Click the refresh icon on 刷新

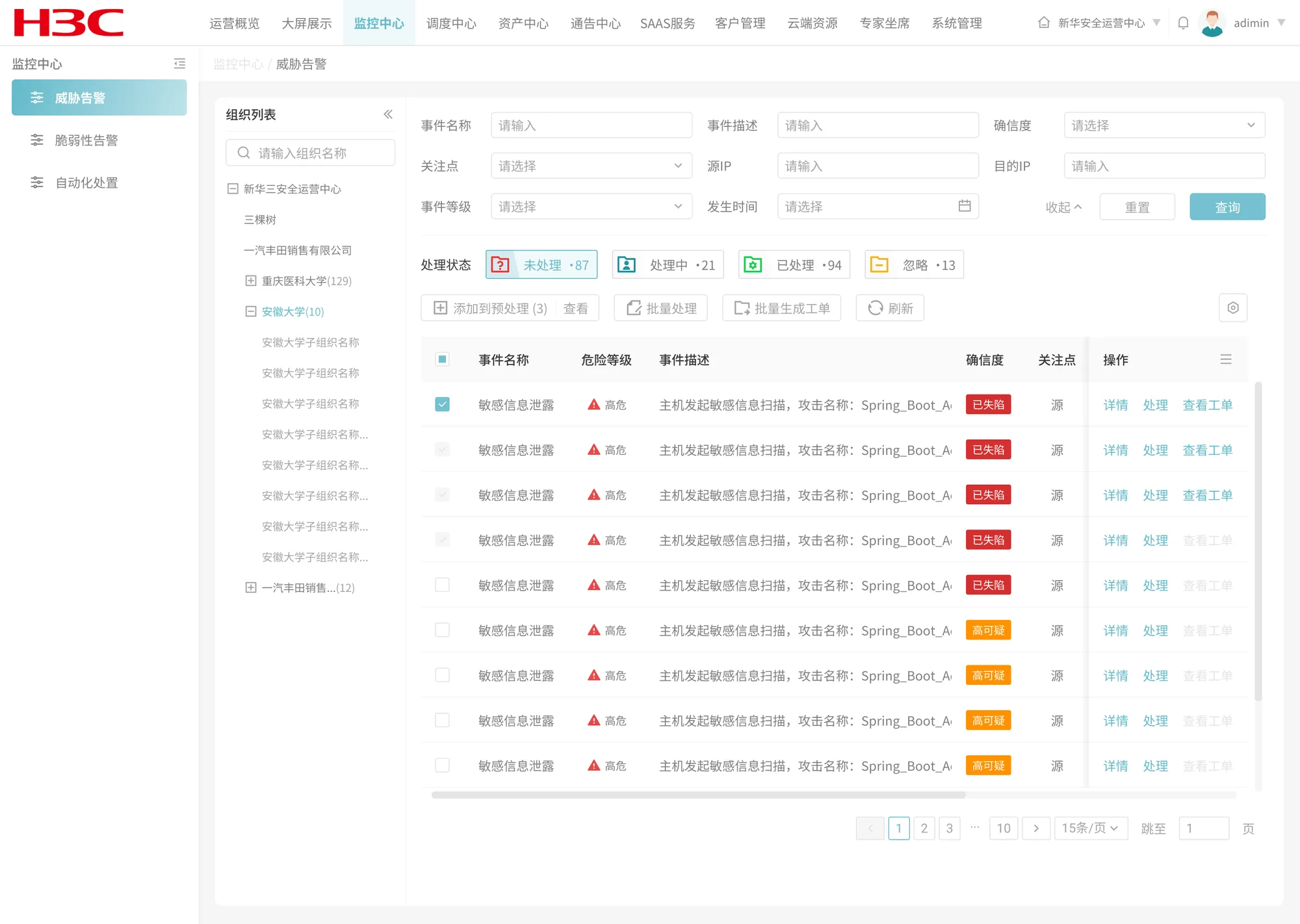(876, 308)
